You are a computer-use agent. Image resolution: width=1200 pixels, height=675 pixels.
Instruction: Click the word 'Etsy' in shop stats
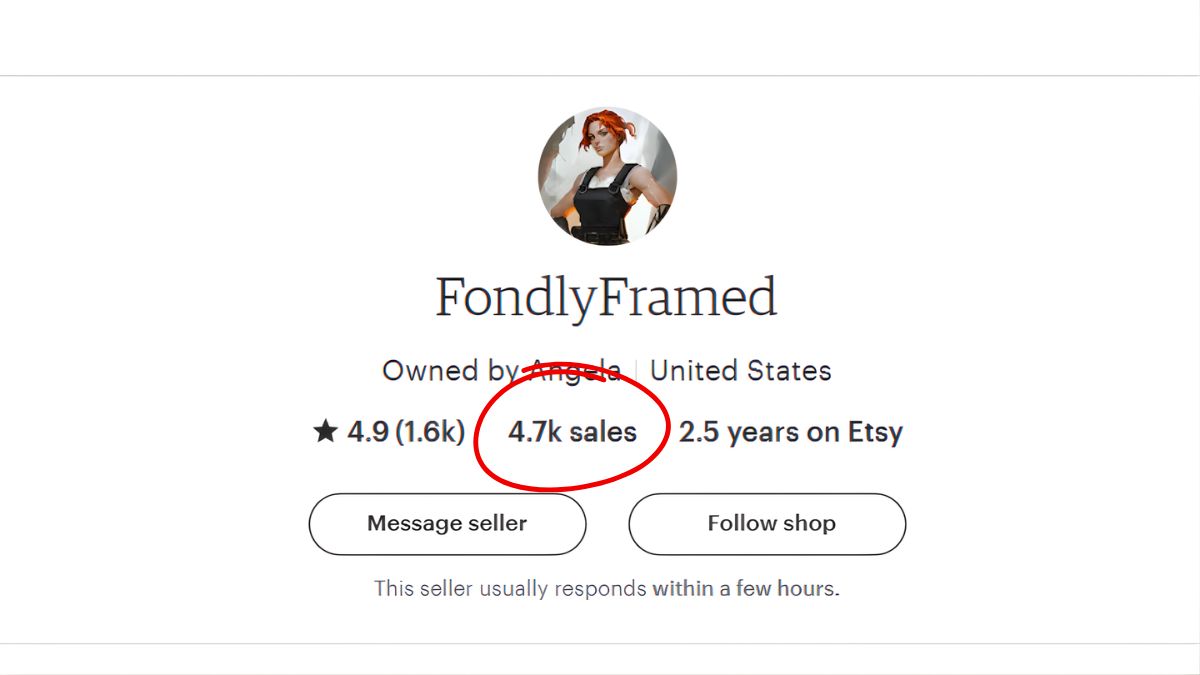pyautogui.click(x=875, y=432)
